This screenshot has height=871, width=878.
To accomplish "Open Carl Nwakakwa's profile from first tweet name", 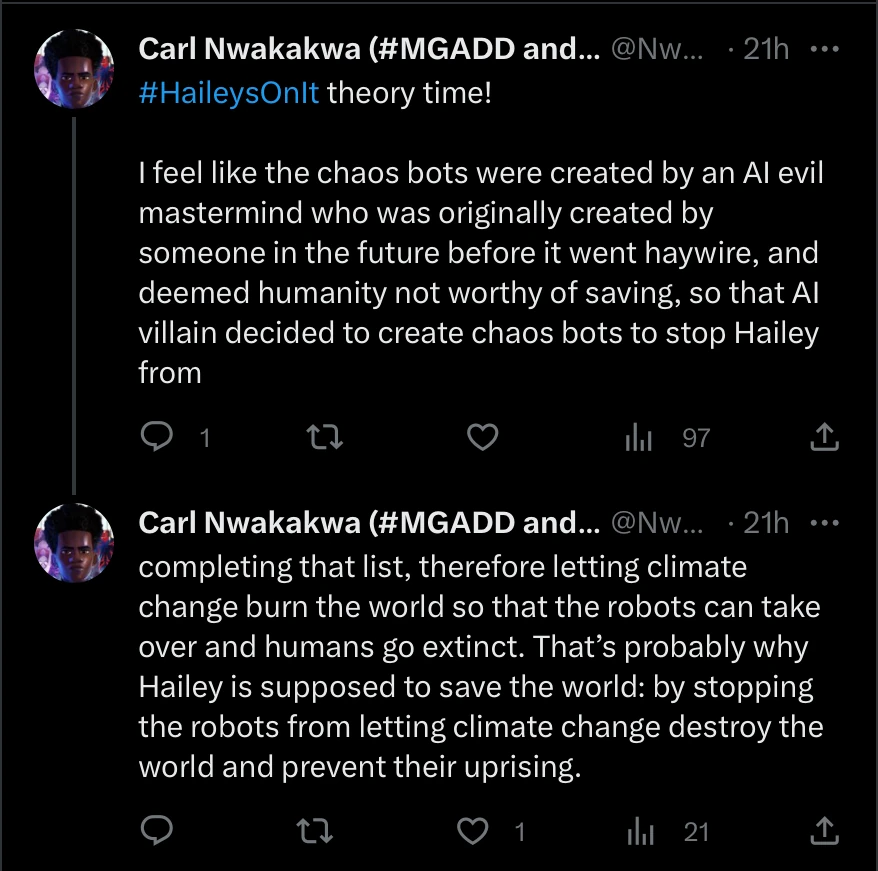I will coord(367,49).
